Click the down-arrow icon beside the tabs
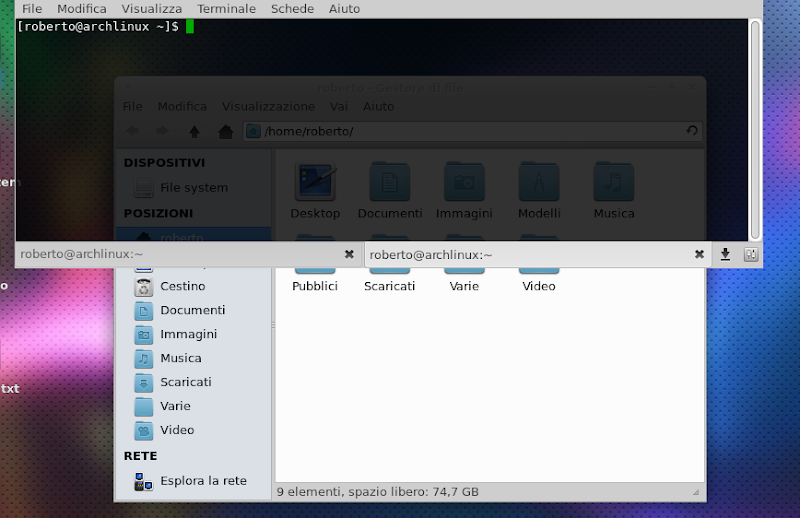This screenshot has height=518, width=800. tap(725, 254)
